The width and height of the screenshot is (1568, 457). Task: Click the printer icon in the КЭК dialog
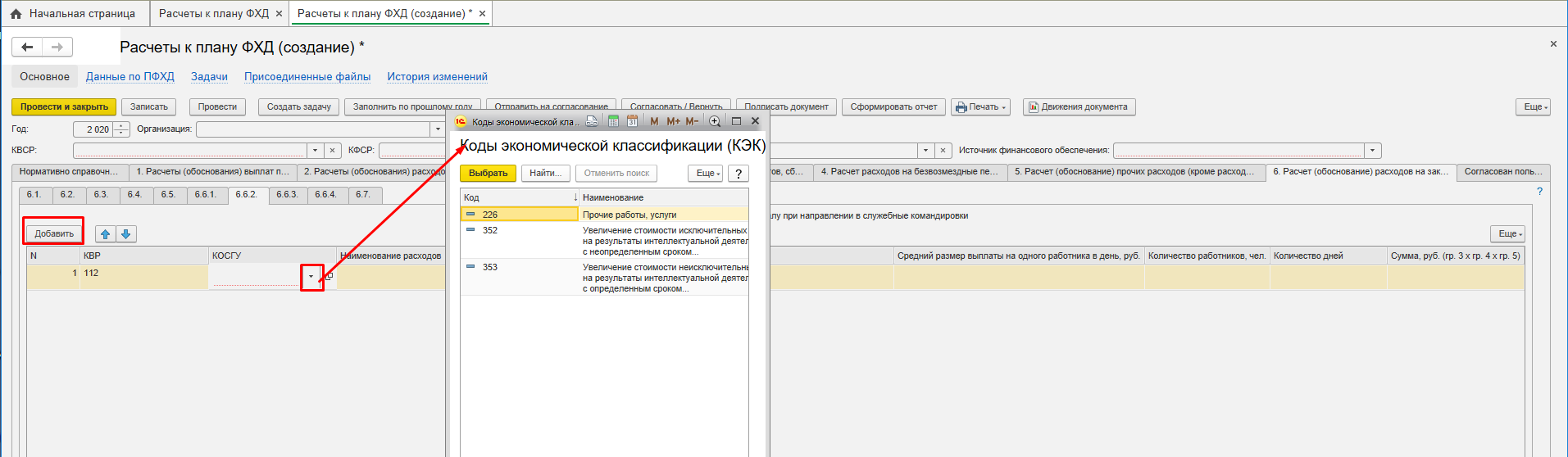[592, 121]
